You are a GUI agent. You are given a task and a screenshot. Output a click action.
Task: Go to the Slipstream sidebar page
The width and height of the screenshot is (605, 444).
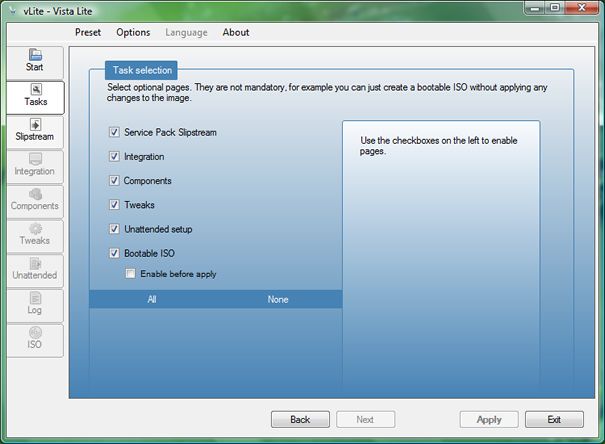35,132
